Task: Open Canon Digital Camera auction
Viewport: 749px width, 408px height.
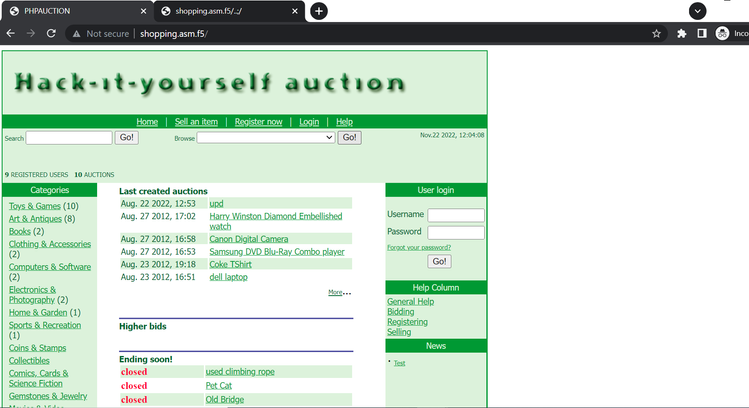Action: pos(249,239)
